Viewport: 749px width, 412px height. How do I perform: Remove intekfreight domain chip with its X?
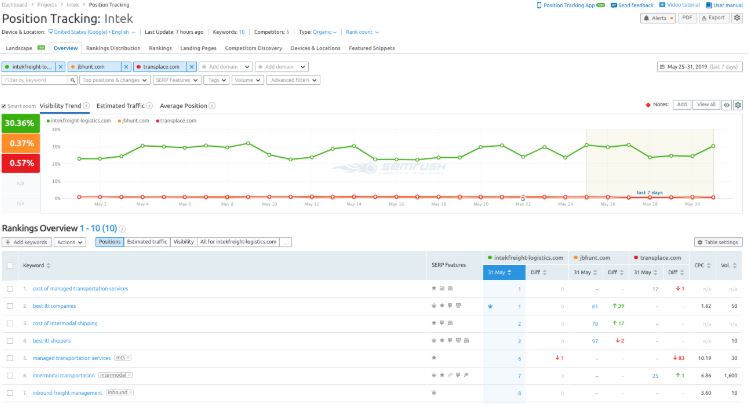coord(61,67)
